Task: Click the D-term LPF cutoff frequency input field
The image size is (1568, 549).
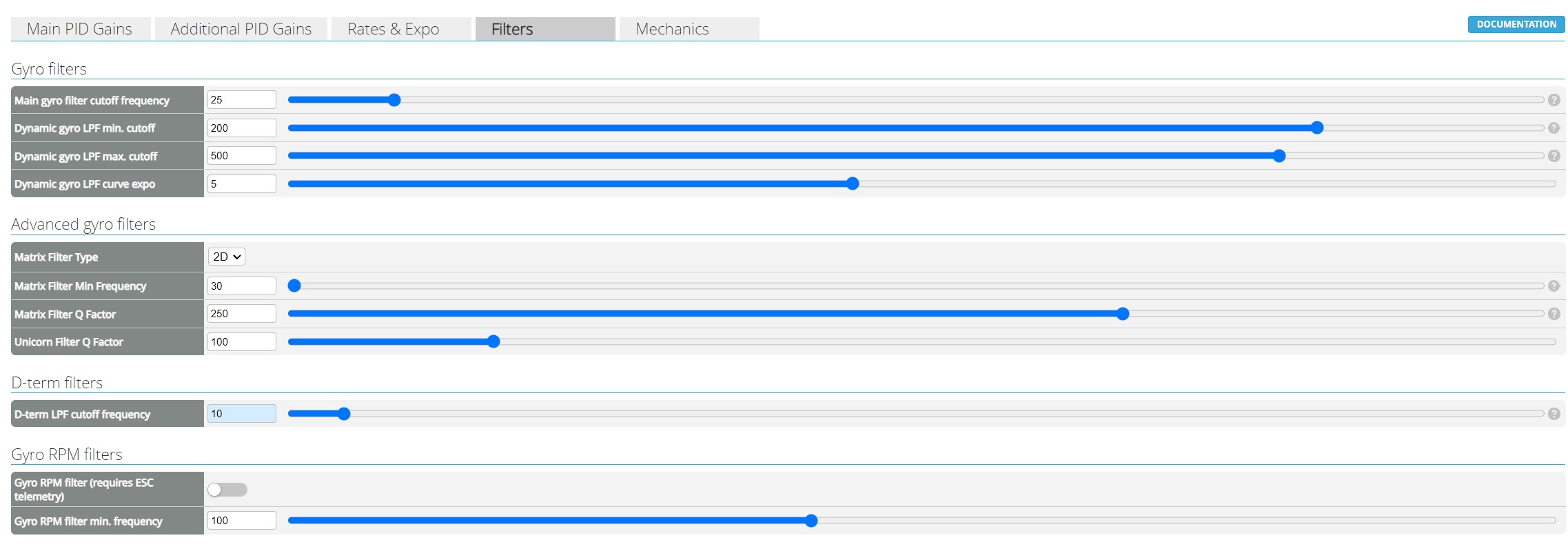Action: pos(241,414)
